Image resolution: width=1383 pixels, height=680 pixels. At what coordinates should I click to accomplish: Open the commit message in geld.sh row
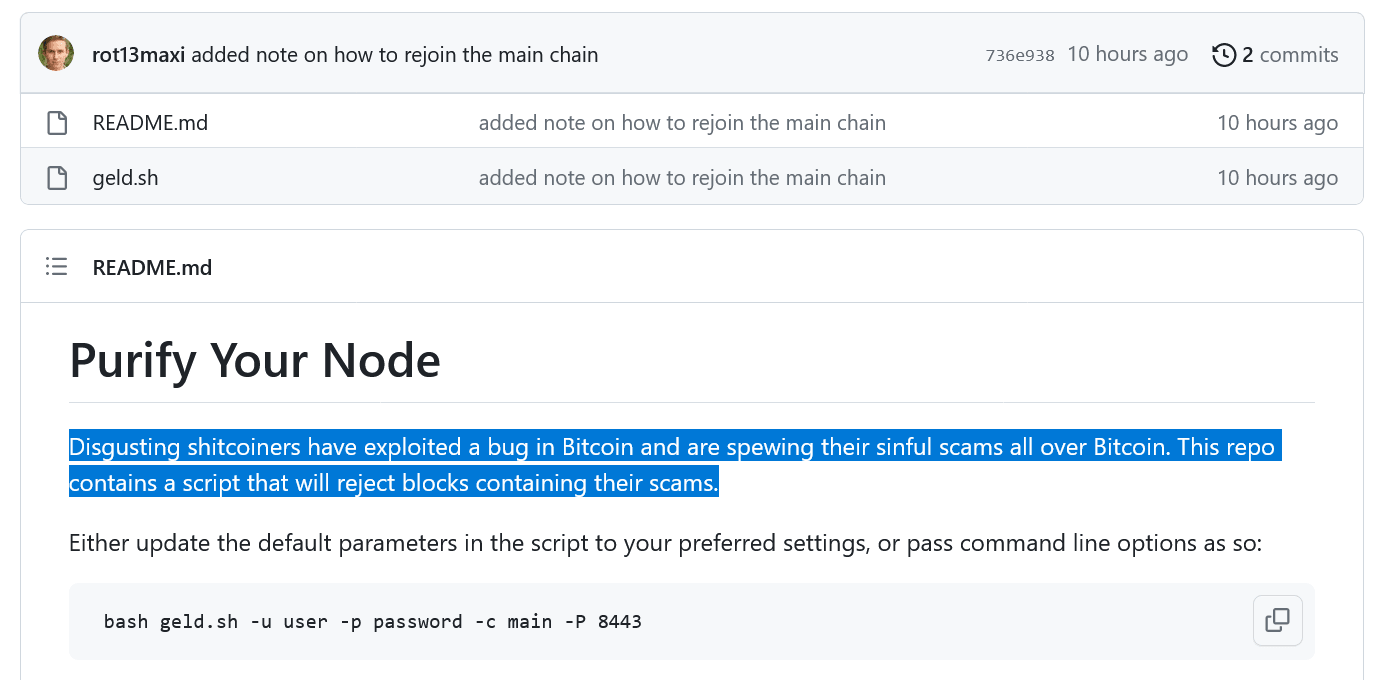(682, 178)
